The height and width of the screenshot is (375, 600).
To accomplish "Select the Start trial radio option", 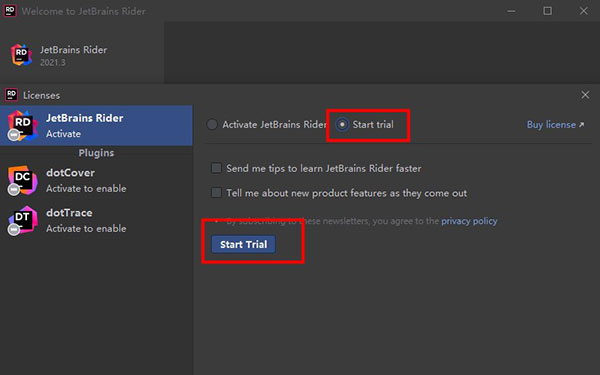I will (x=342, y=124).
